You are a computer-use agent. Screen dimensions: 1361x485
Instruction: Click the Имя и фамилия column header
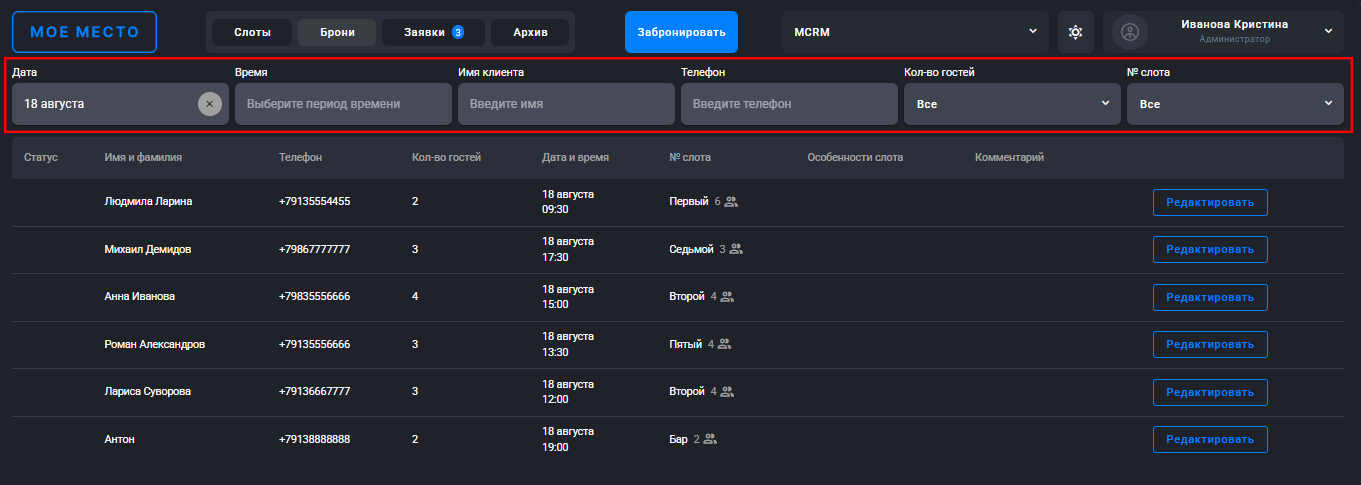coord(143,158)
